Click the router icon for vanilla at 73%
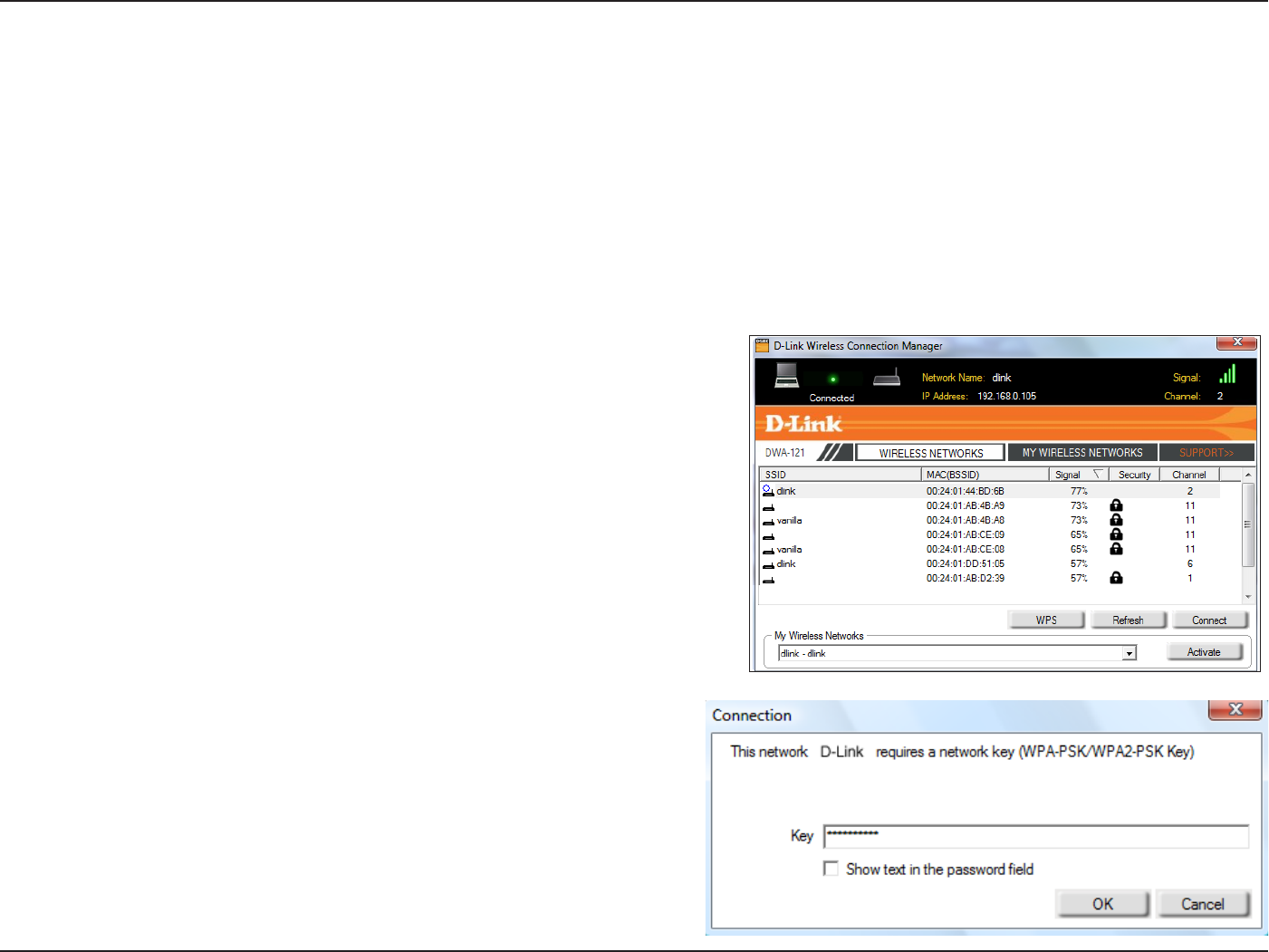 tap(768, 522)
